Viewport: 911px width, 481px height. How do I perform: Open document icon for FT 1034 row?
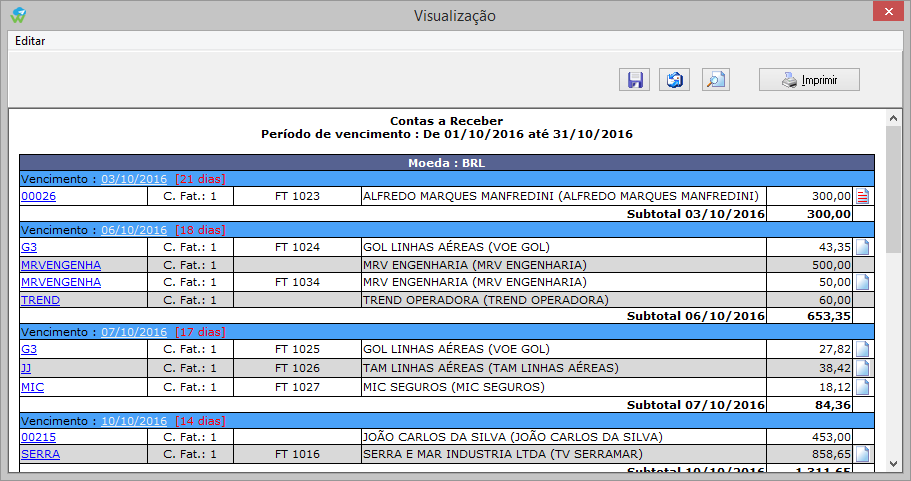tap(863, 282)
